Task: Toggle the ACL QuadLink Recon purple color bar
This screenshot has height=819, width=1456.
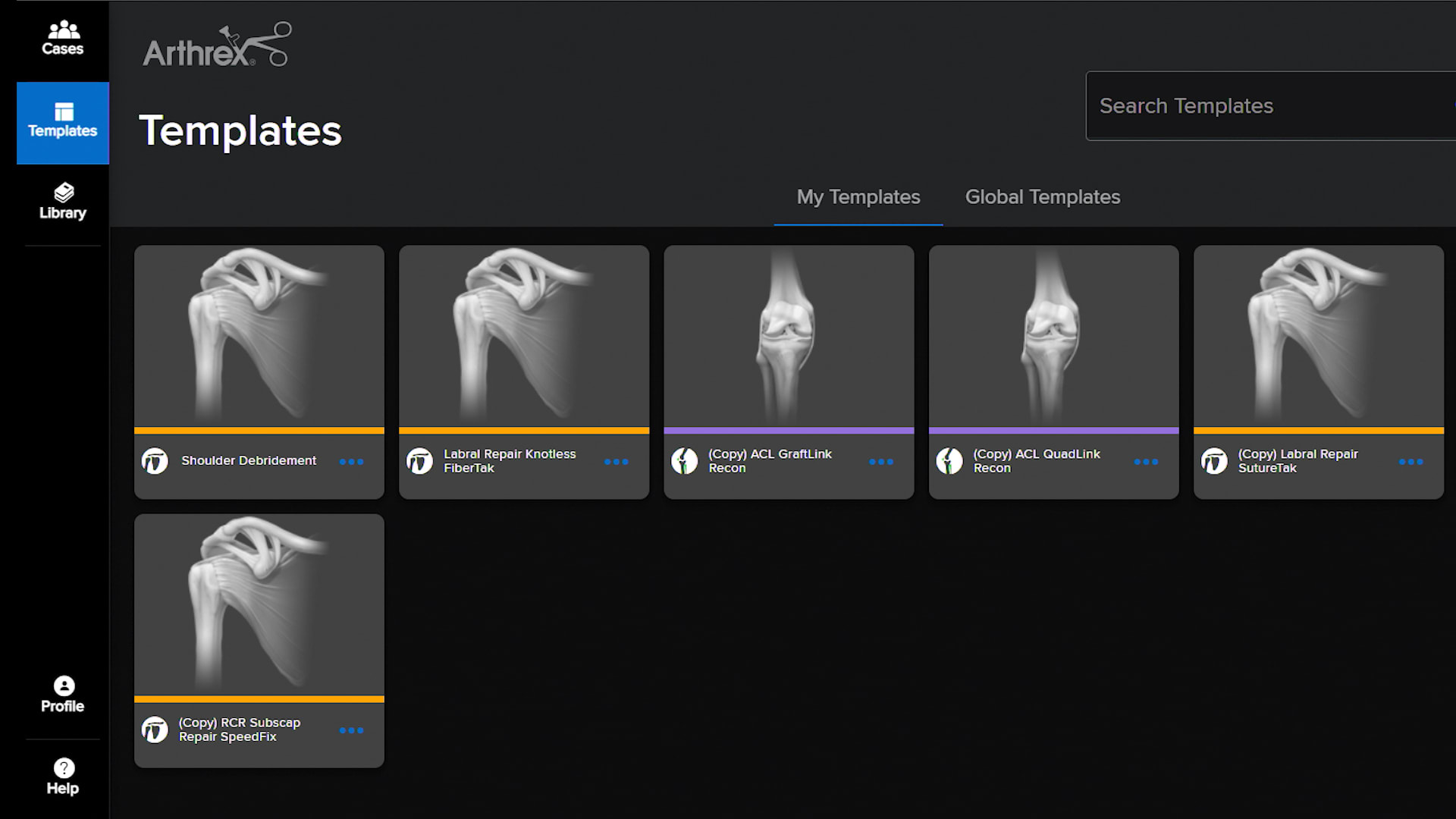Action: pyautogui.click(x=1054, y=430)
